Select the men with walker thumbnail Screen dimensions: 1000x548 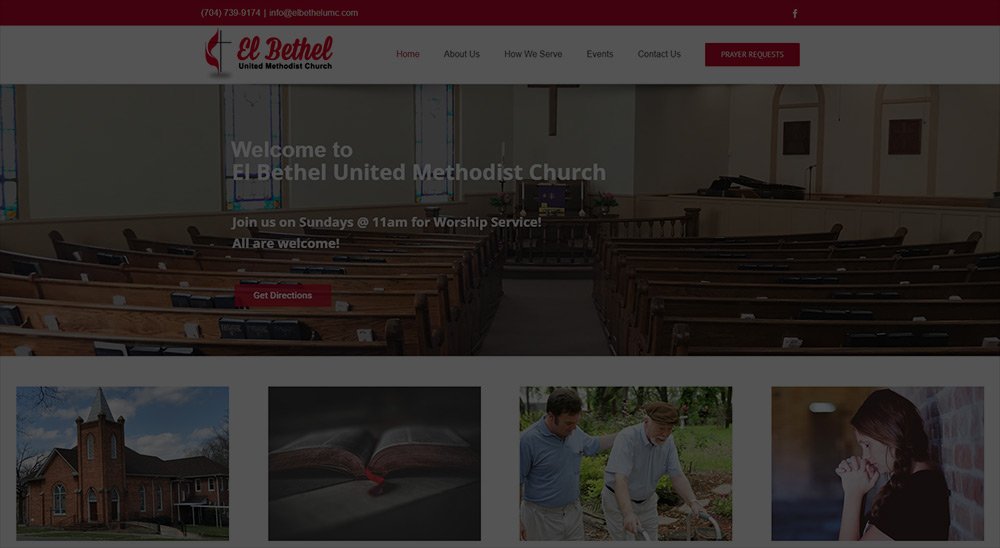(626, 464)
